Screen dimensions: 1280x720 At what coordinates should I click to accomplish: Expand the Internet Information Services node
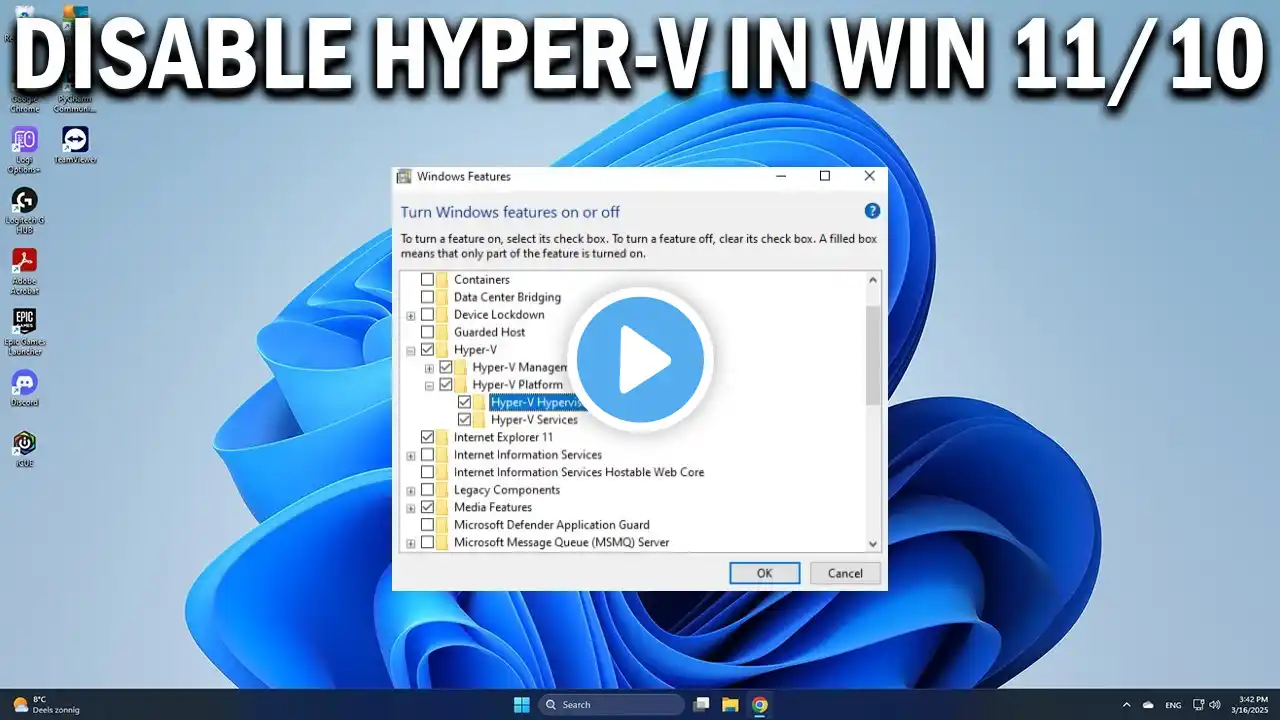pyautogui.click(x=410, y=456)
